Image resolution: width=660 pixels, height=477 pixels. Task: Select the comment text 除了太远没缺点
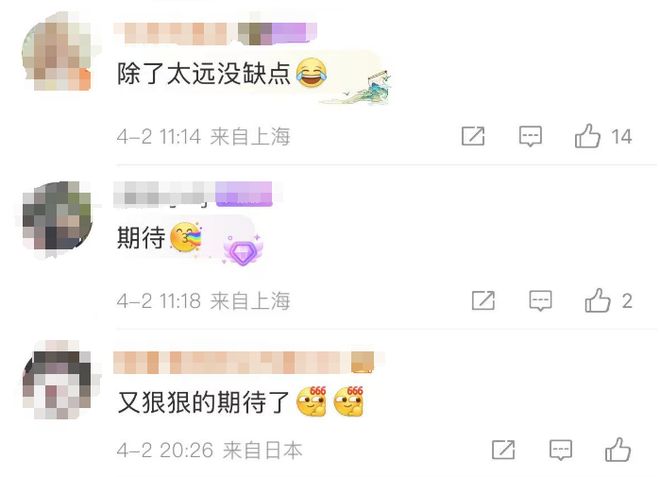click(x=204, y=73)
